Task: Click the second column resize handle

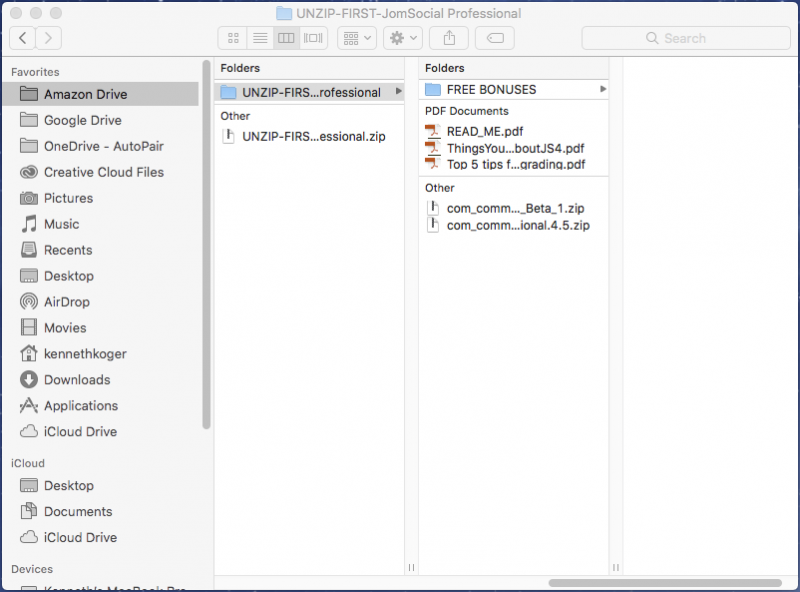Action: (616, 568)
